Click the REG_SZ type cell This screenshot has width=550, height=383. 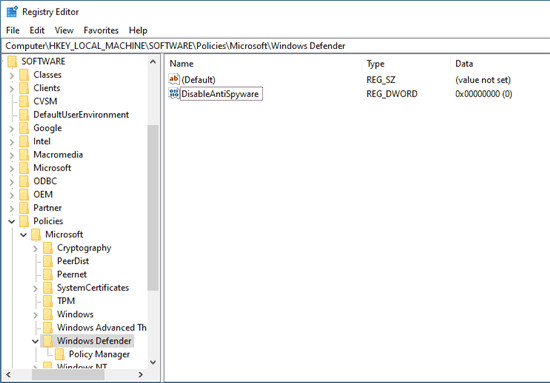(381, 80)
